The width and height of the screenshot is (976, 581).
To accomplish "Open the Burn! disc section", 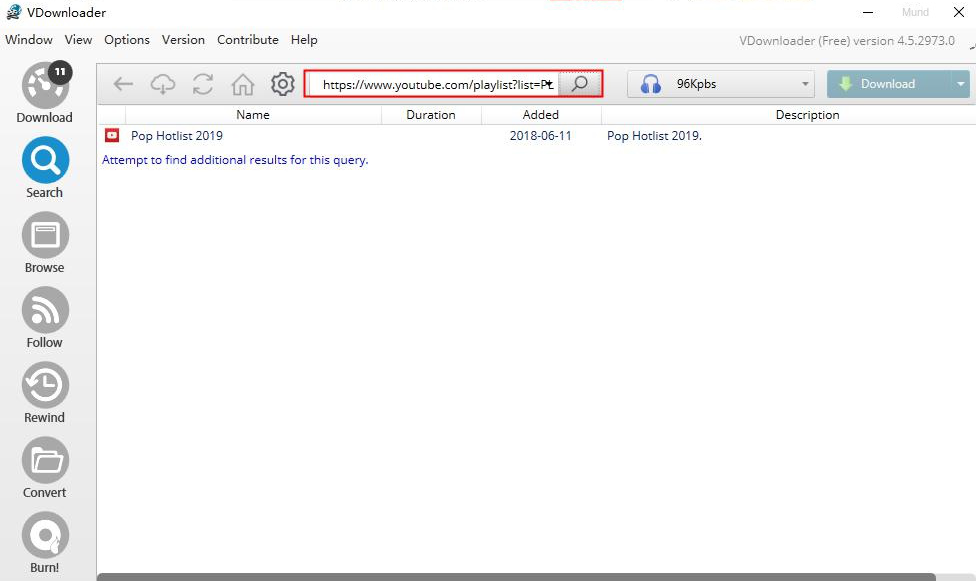I will tap(45, 542).
